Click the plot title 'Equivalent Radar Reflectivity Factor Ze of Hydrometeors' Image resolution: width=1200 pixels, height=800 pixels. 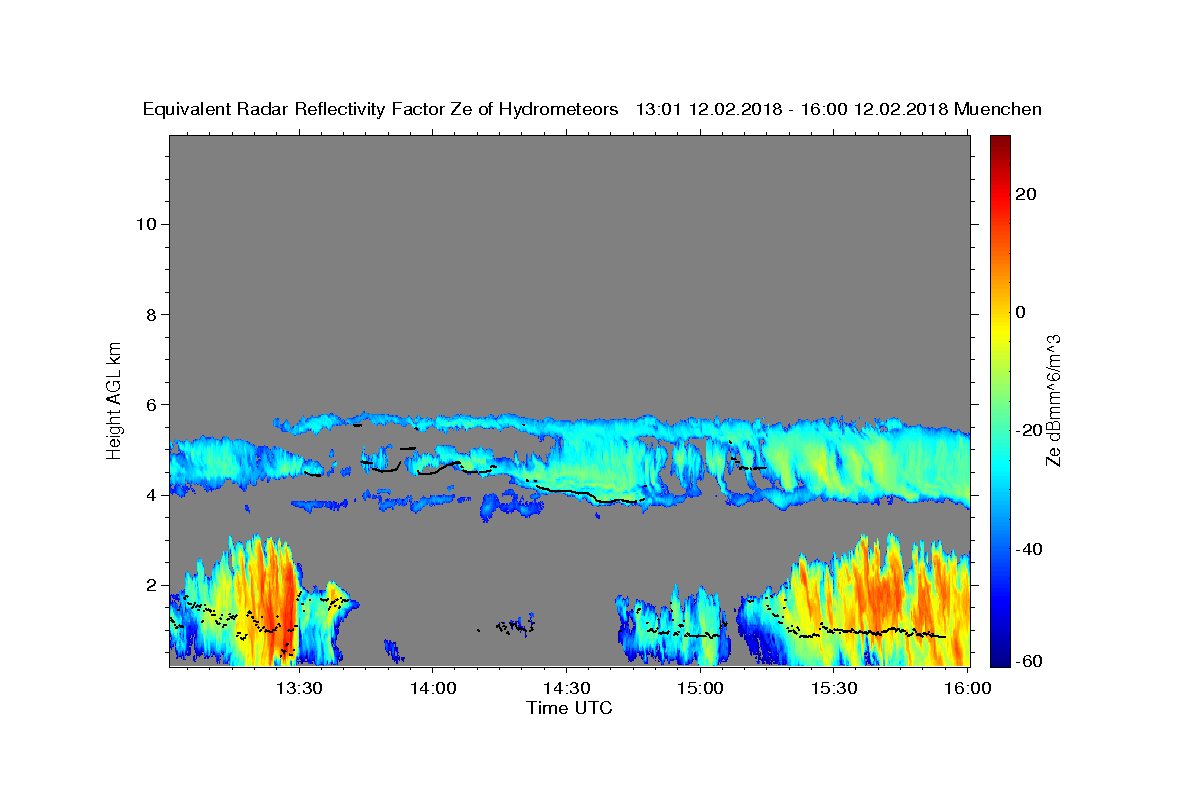[x=381, y=109]
